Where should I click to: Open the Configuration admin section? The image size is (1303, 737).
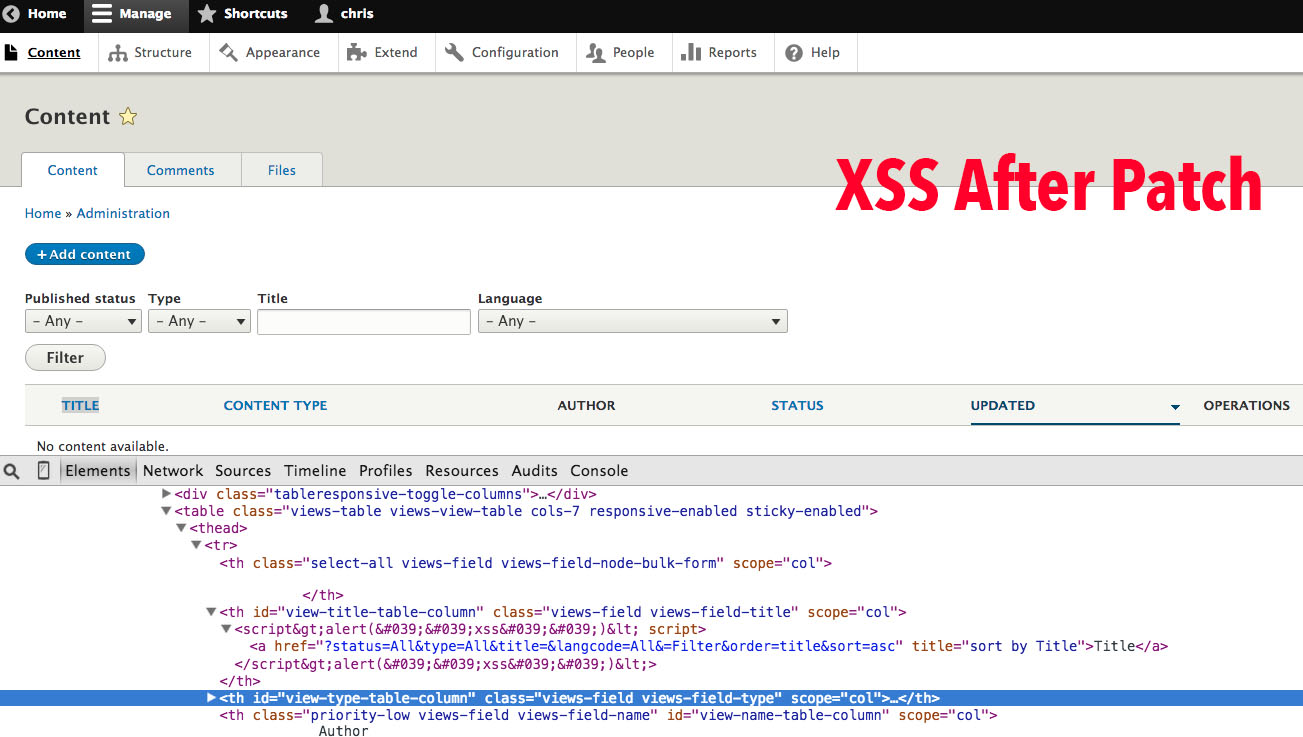pyautogui.click(x=505, y=52)
